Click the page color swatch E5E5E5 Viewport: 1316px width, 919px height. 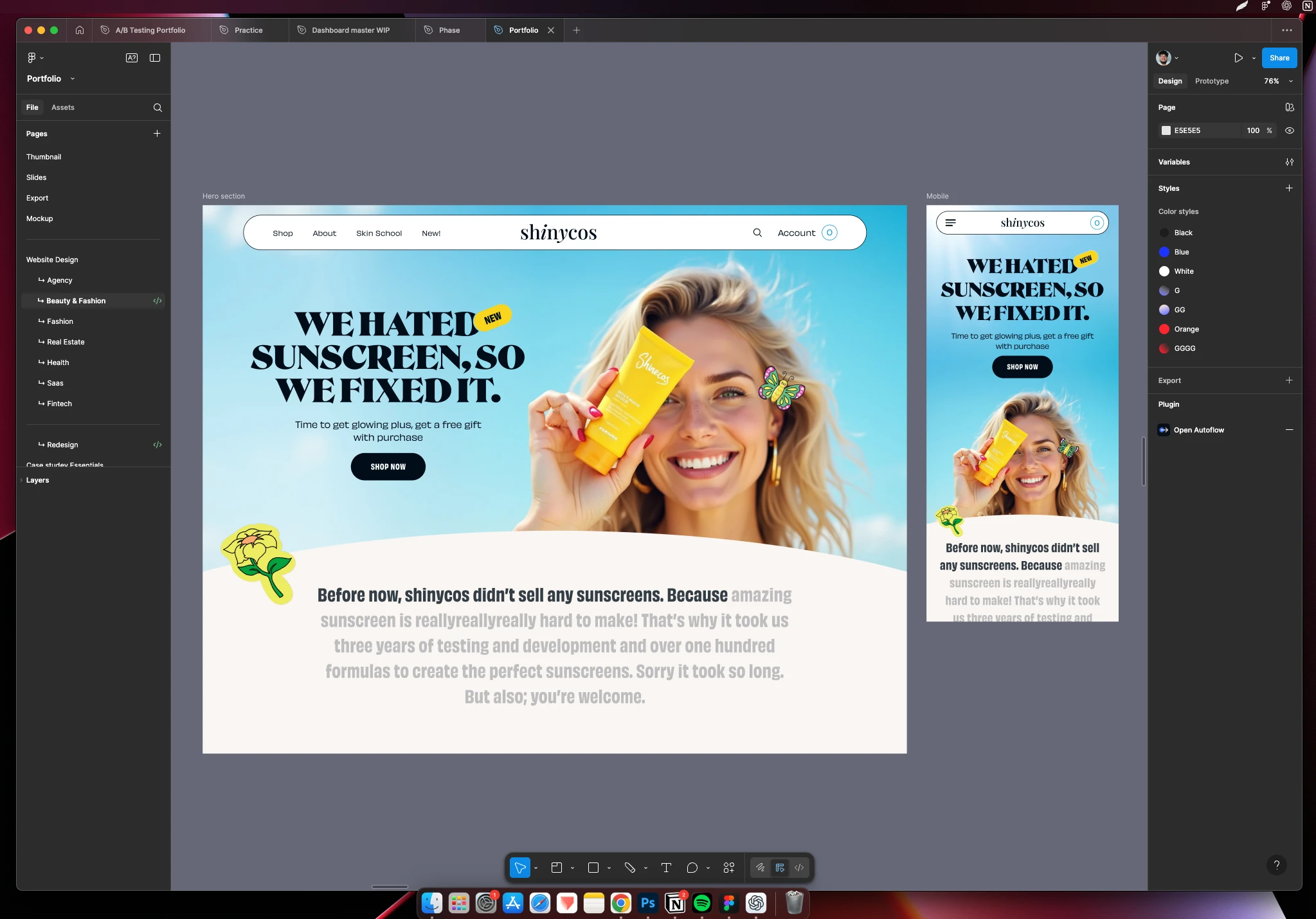(1166, 130)
